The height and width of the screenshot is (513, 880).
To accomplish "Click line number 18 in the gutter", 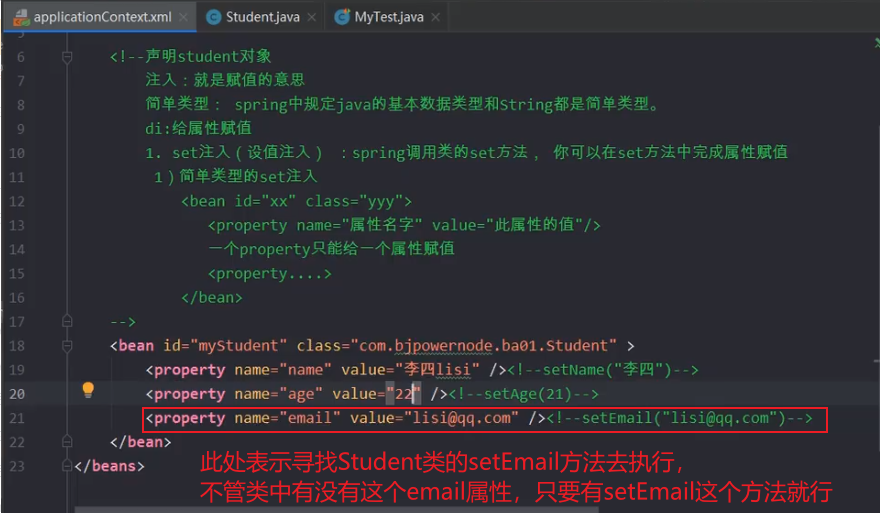I will tap(17, 346).
